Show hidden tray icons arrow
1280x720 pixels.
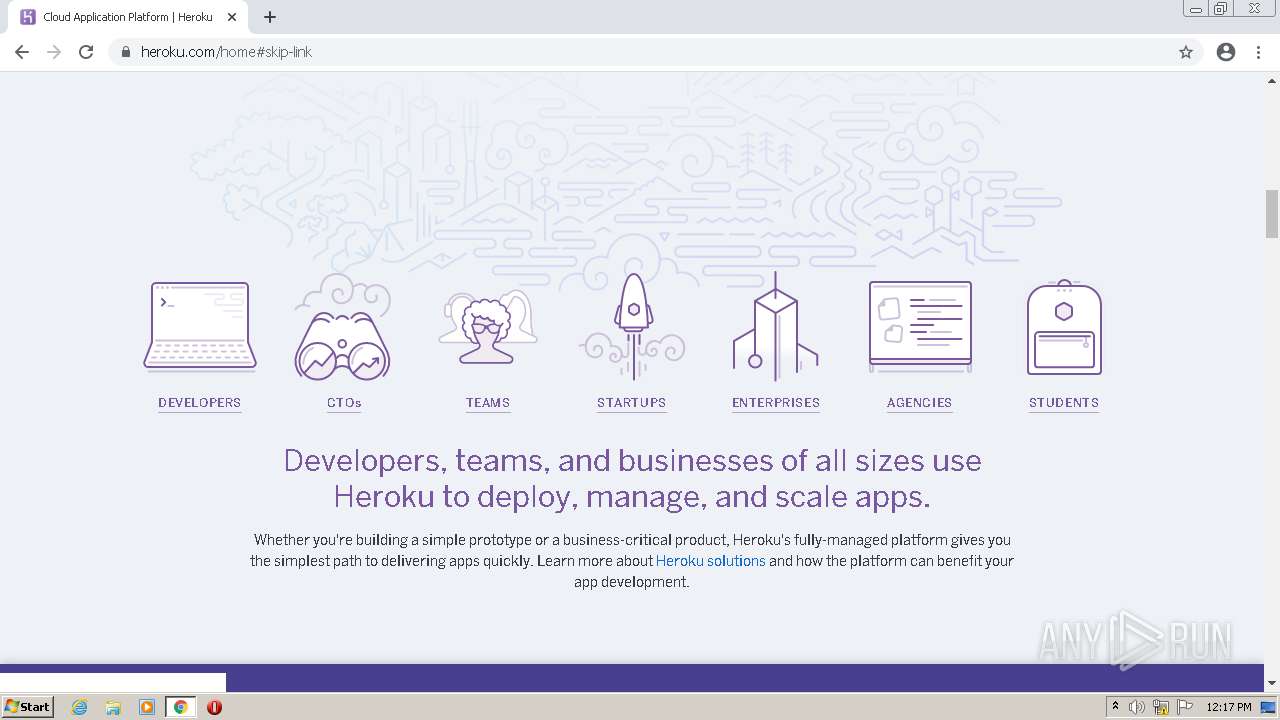tap(1115, 707)
